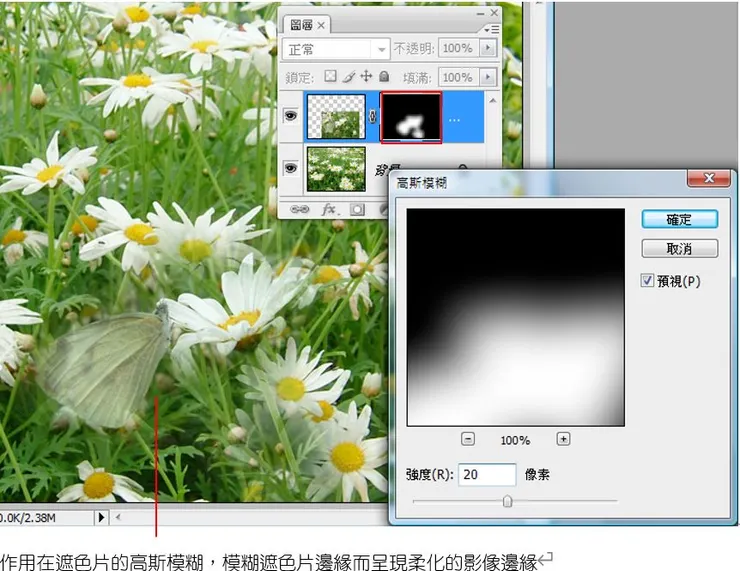
Task: Minimize the 圖層 layers panel
Action: click(480, 14)
